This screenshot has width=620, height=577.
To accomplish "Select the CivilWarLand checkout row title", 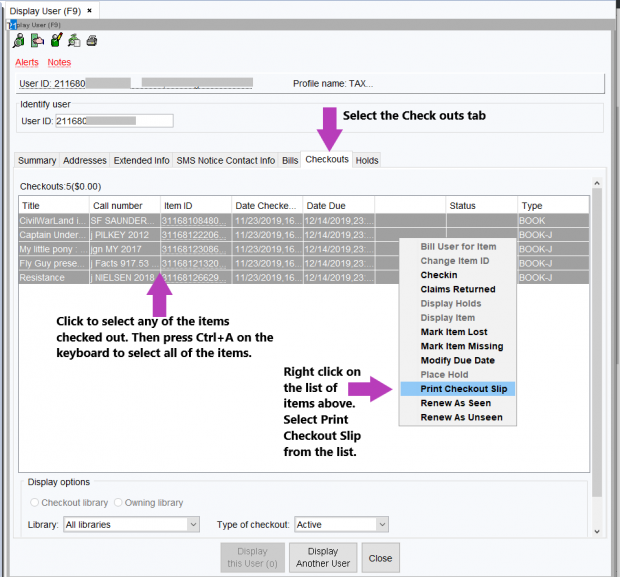I will coord(52,221).
